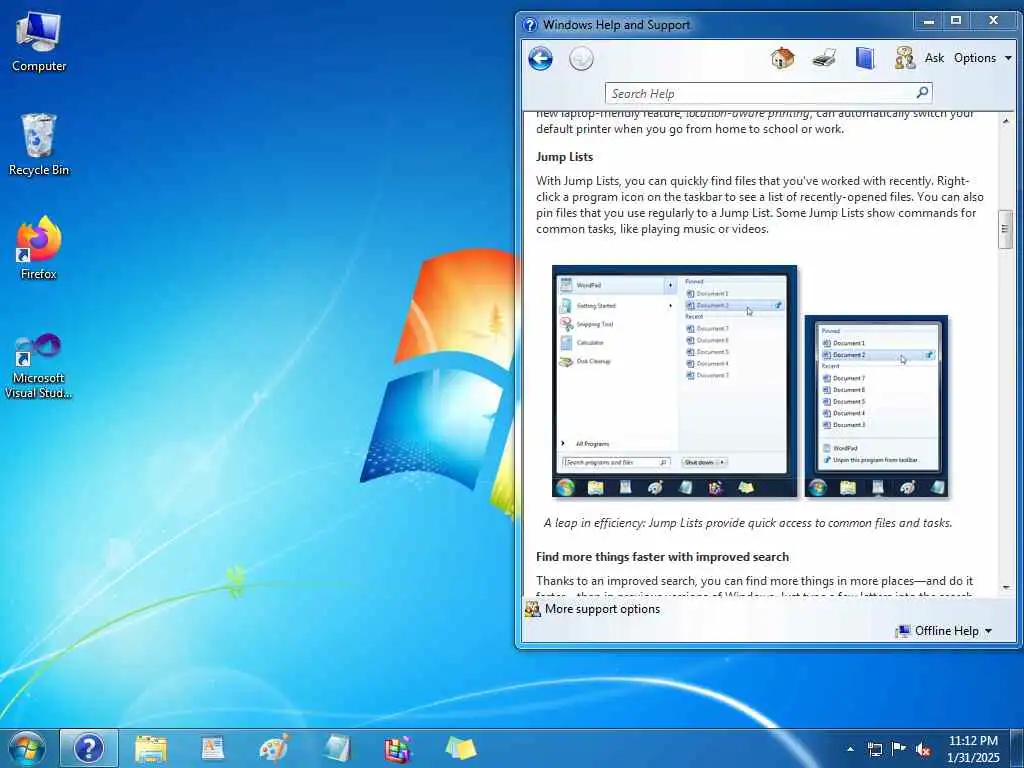The width and height of the screenshot is (1024, 768).
Task: Select the Recycle Bin desktop icon
Action: pos(39,145)
